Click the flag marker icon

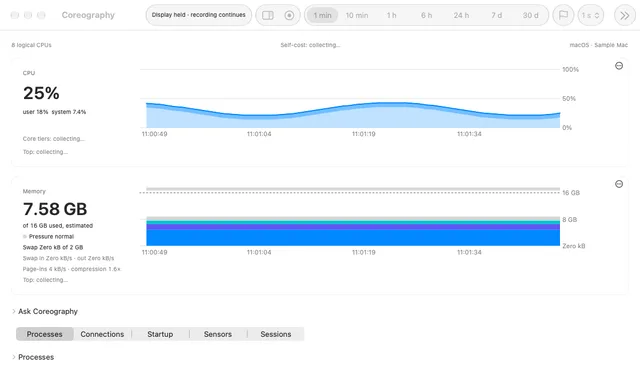point(563,15)
